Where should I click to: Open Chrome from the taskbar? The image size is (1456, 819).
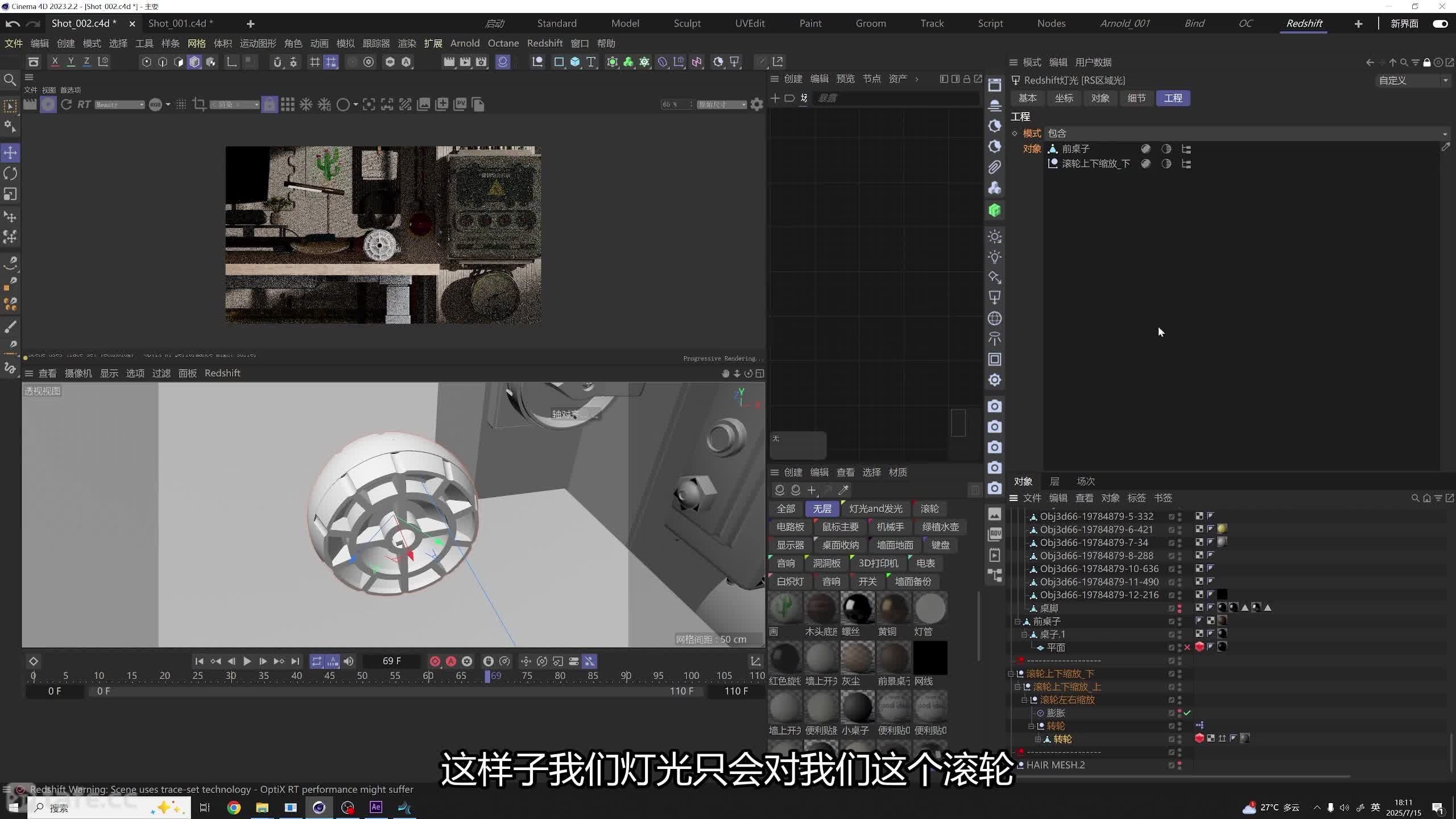tap(234, 808)
